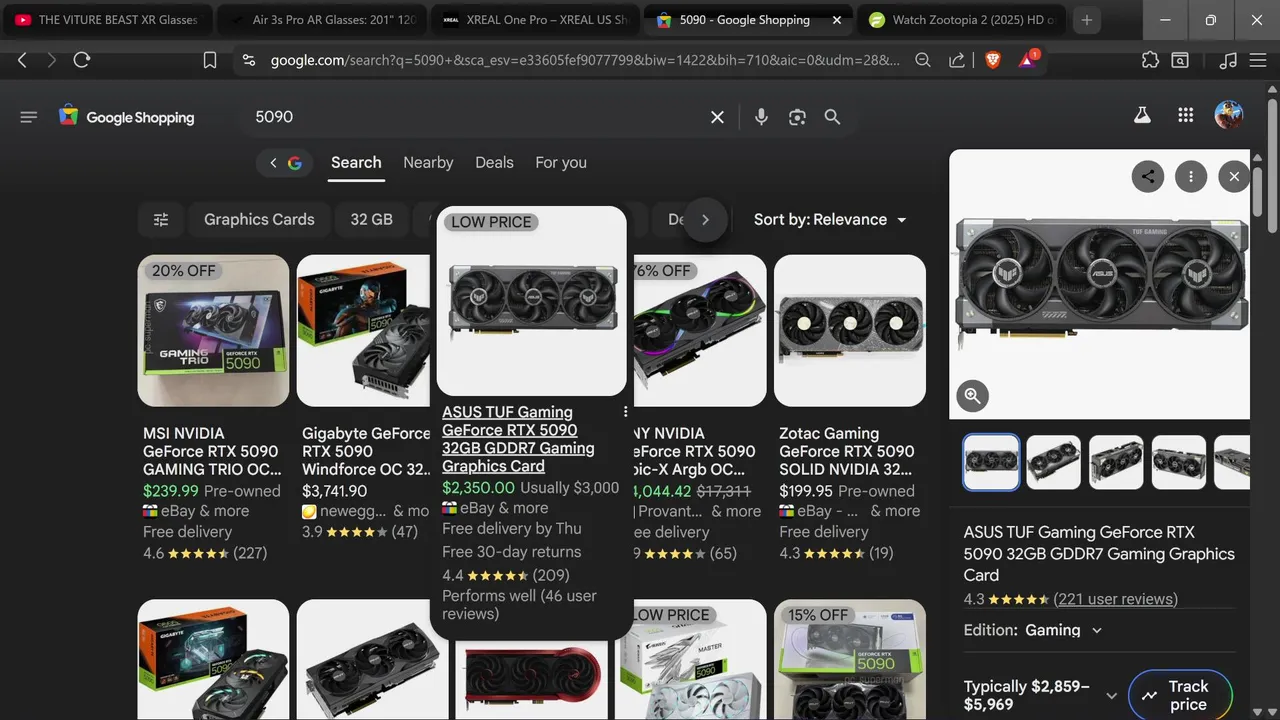Switch to Watch Zootopia 2 browser tab
The width and height of the screenshot is (1280, 720).
coord(961,20)
